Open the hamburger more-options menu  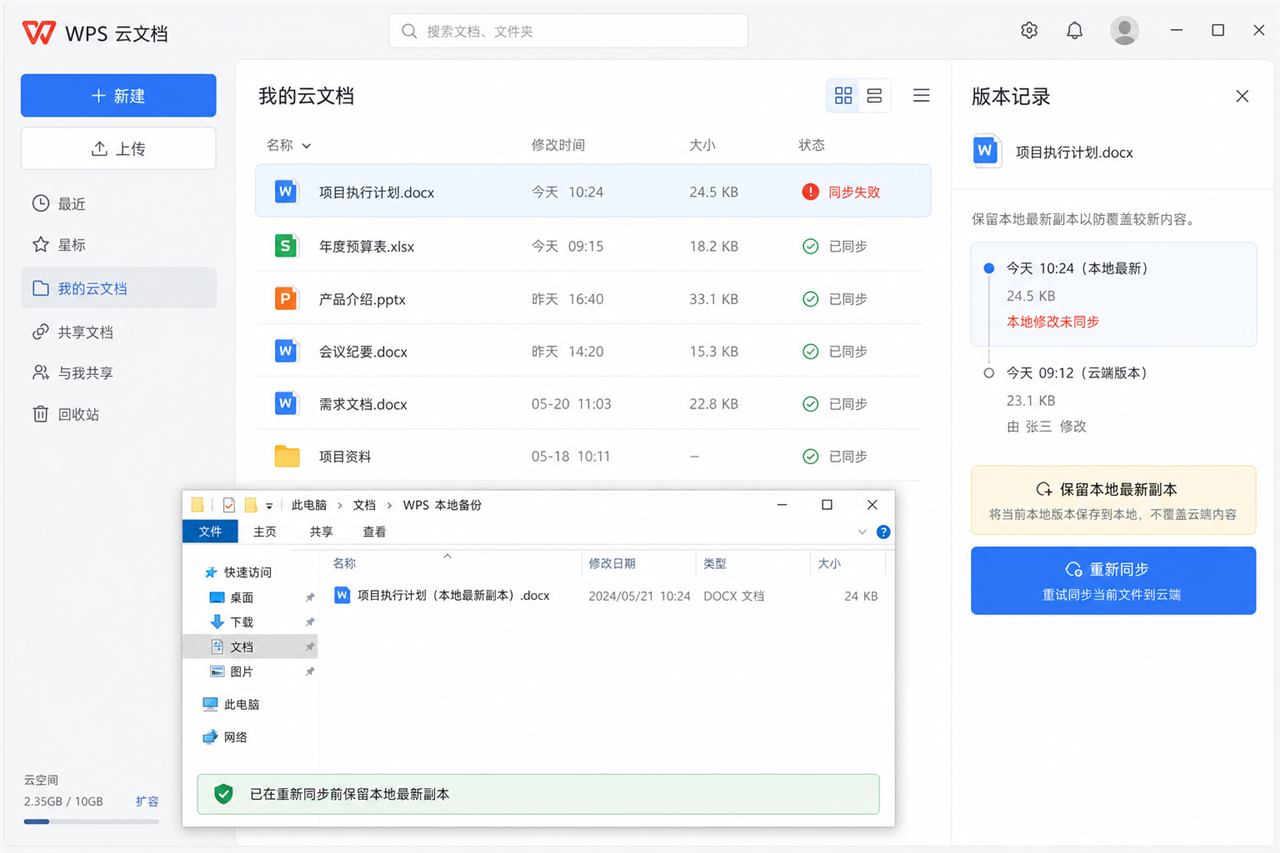point(921,95)
